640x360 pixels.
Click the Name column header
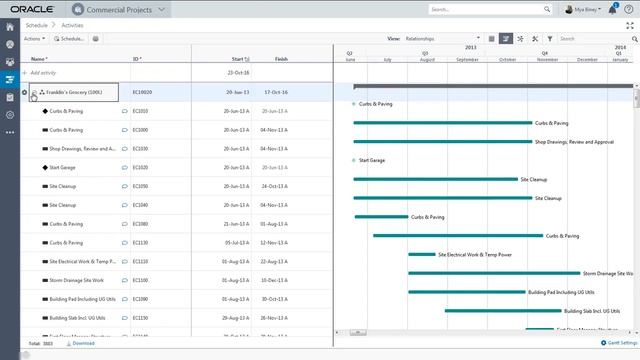[39, 59]
